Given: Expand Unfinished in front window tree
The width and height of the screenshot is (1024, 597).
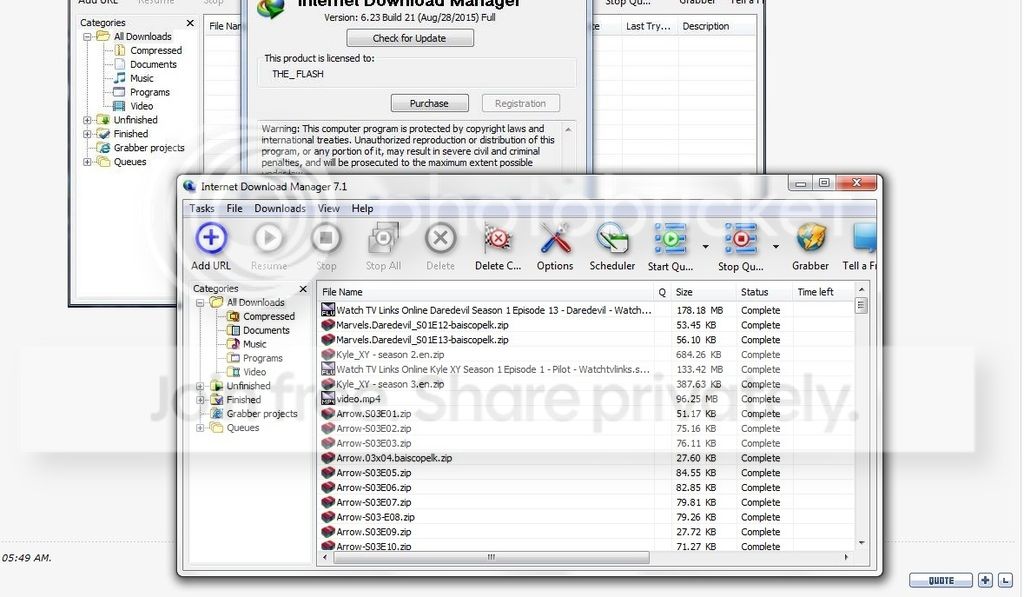Looking at the screenshot, I should click(200, 386).
